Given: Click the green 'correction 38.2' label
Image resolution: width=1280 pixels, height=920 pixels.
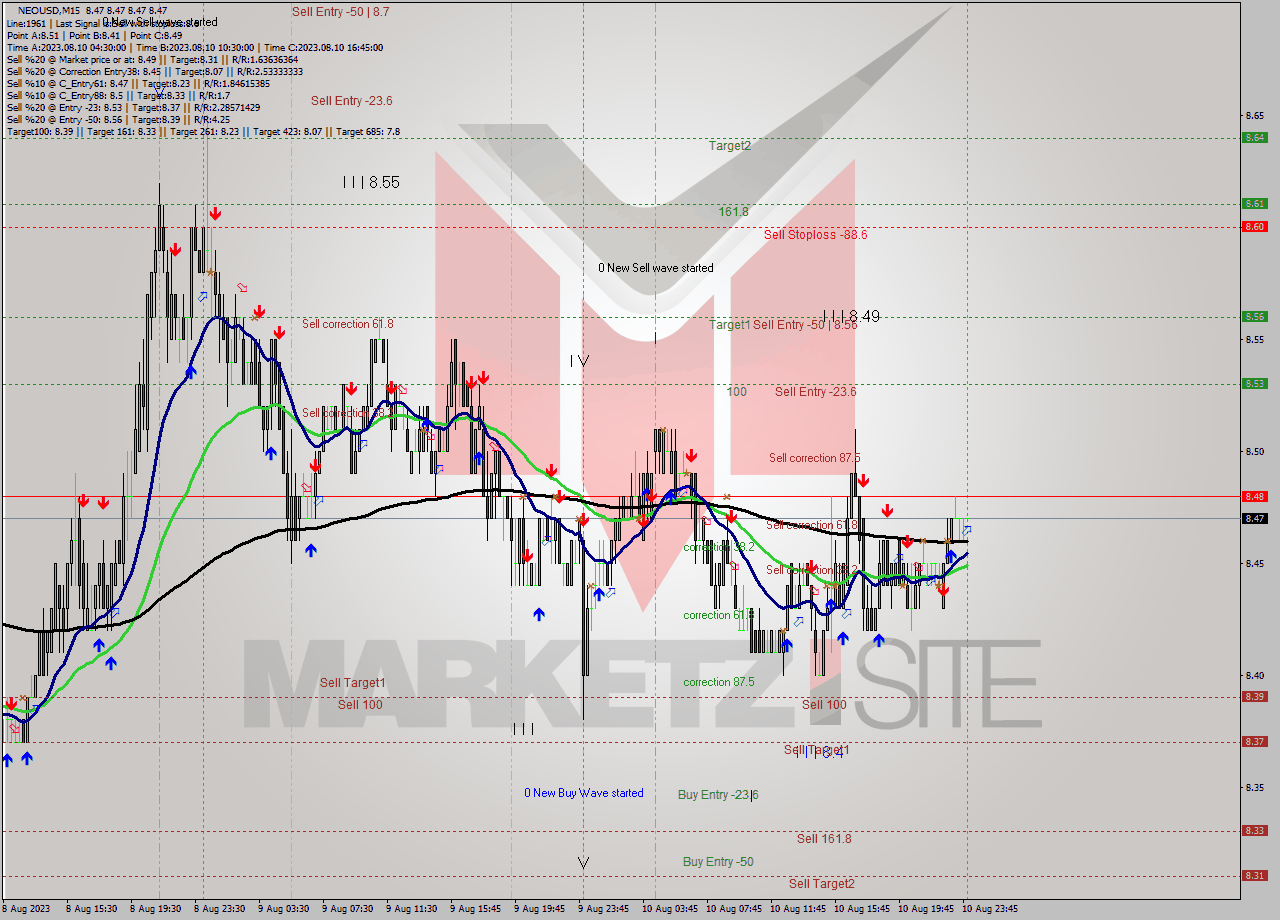Looking at the screenshot, I should pyautogui.click(x=719, y=548).
